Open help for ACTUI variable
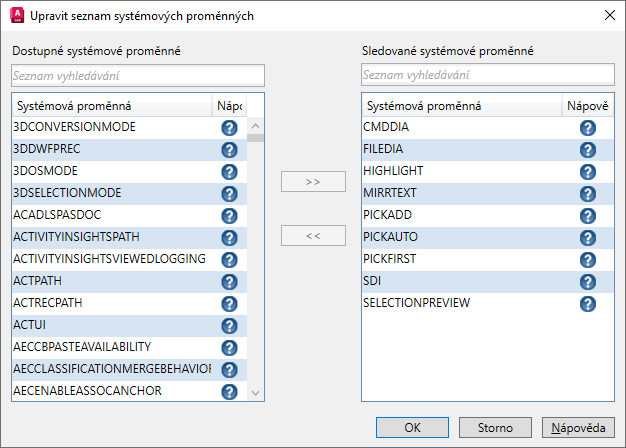Screen dimensions: 626x448 click(229, 325)
